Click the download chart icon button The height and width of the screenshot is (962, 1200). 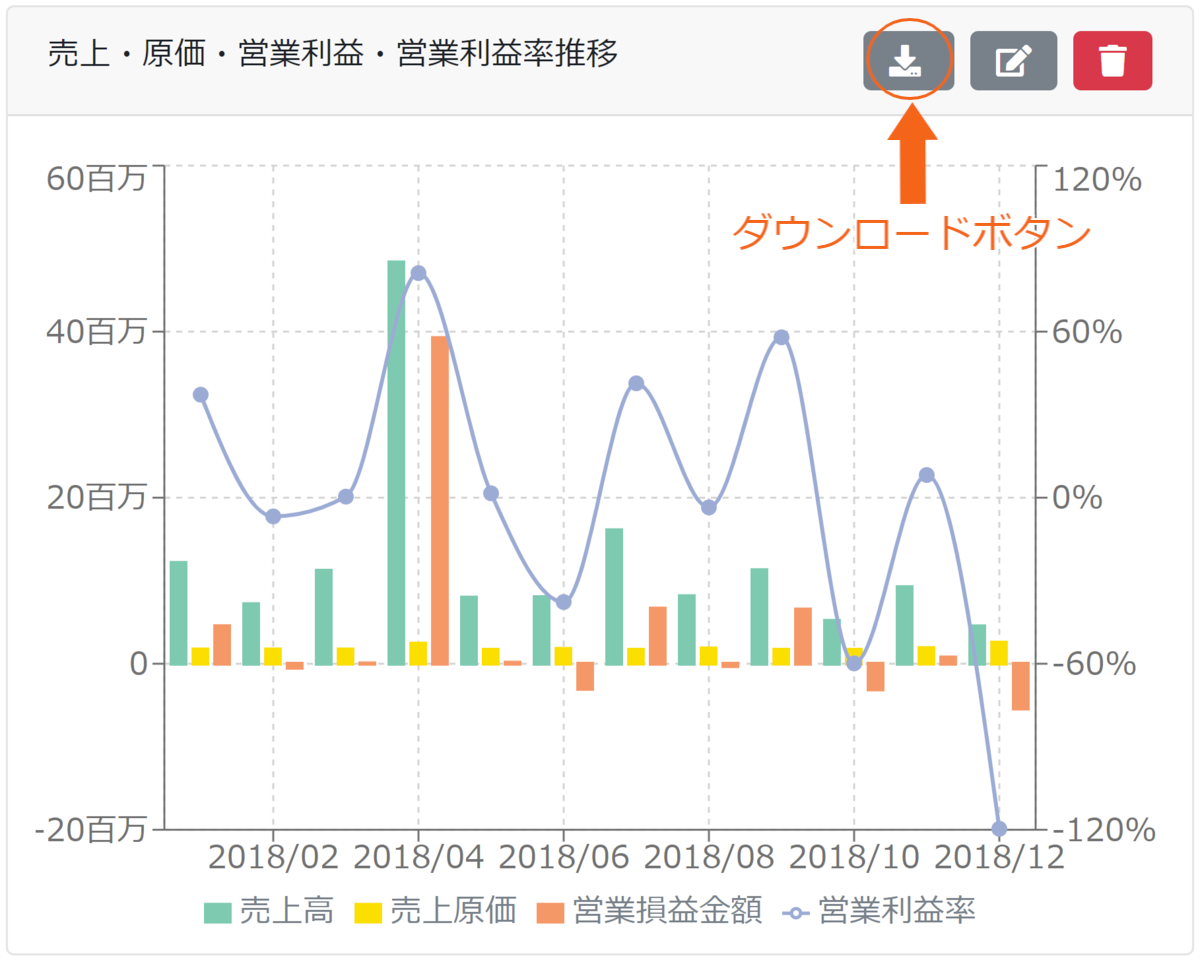click(908, 61)
